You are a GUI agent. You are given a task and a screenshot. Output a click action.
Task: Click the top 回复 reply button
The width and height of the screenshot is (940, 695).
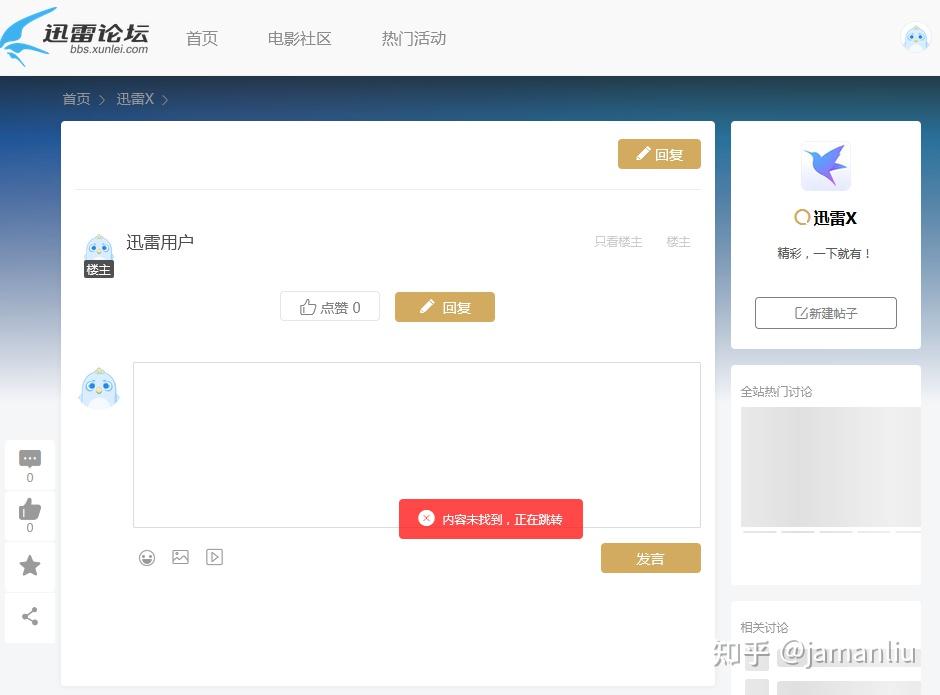[x=658, y=154]
